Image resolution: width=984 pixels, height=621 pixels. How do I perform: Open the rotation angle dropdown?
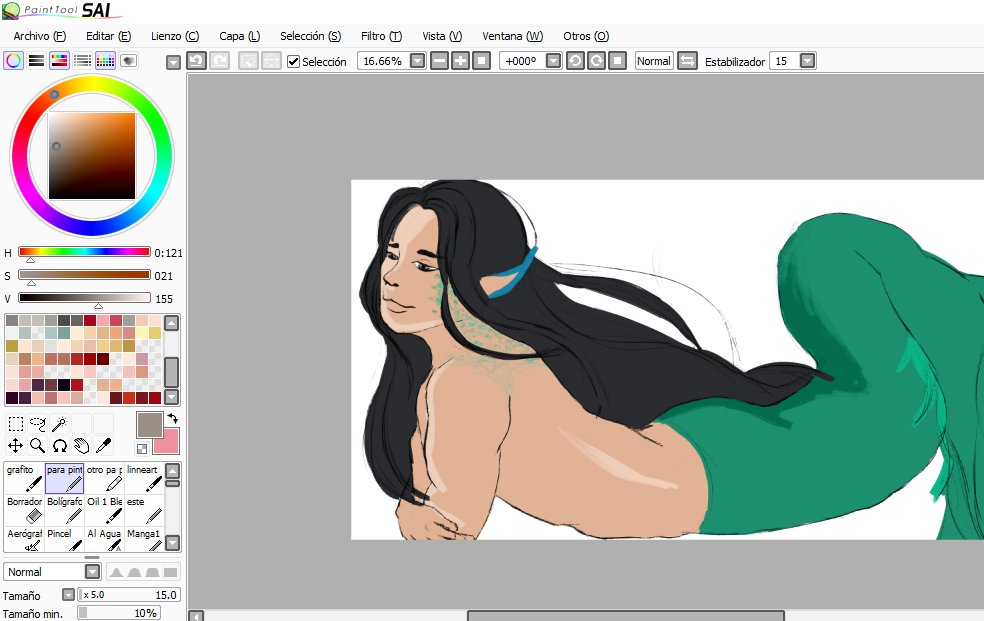pyautogui.click(x=553, y=61)
